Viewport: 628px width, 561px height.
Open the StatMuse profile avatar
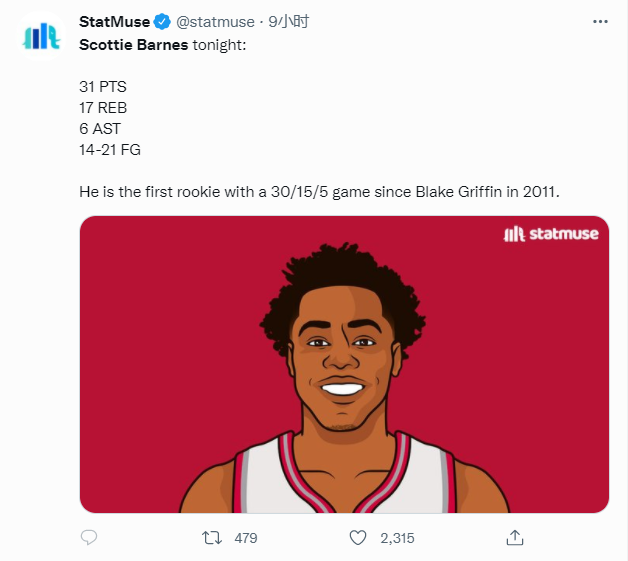pyautogui.click(x=42, y=37)
